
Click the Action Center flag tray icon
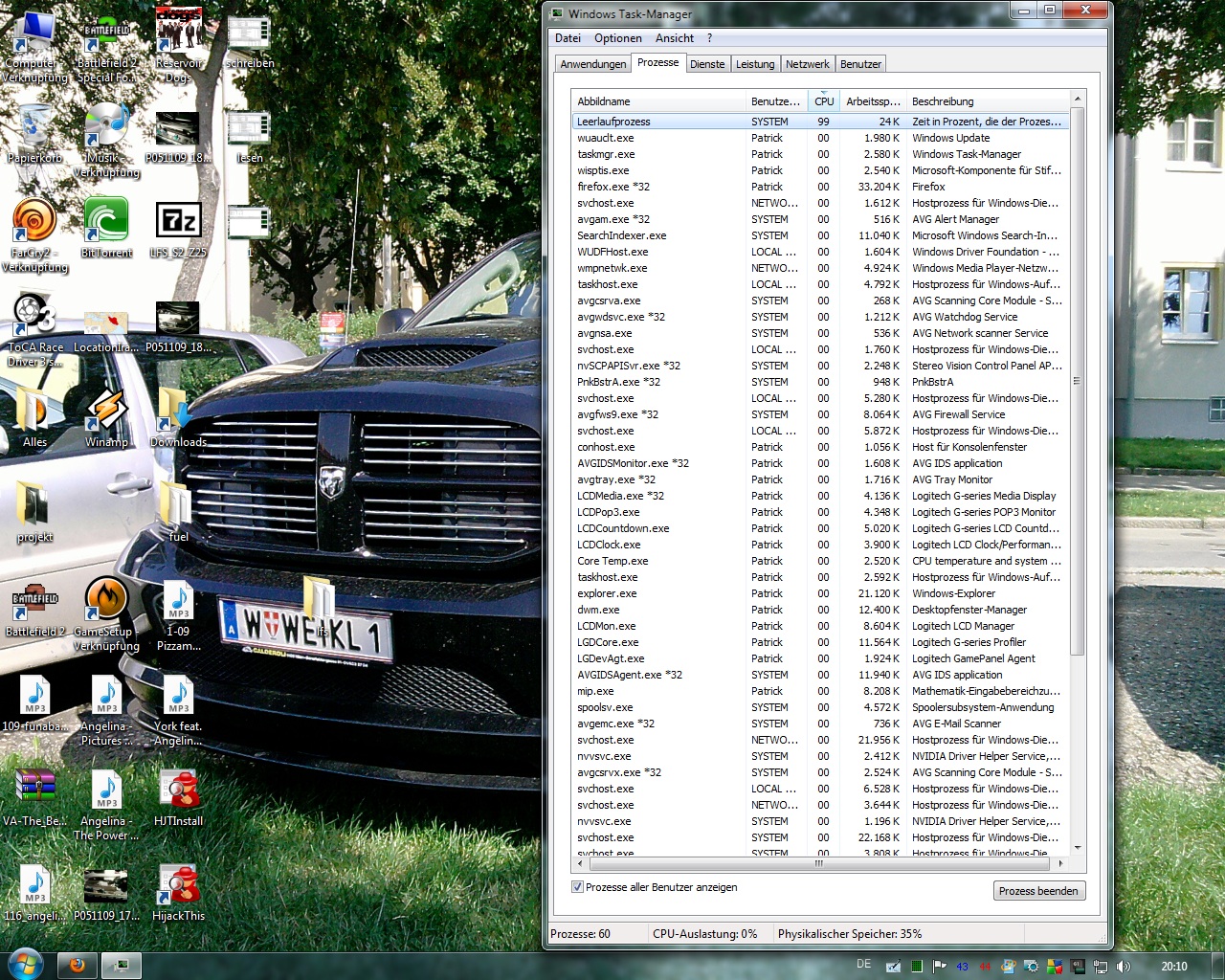pos(940,967)
